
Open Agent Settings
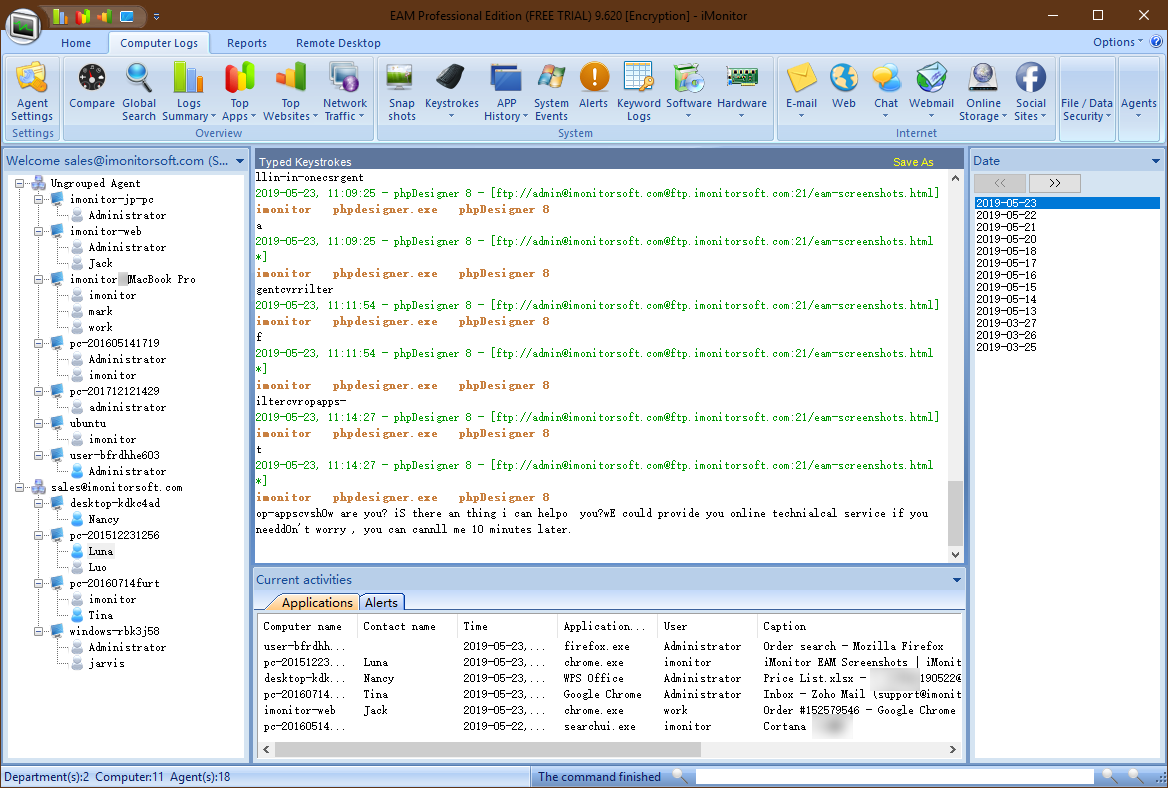coord(32,93)
